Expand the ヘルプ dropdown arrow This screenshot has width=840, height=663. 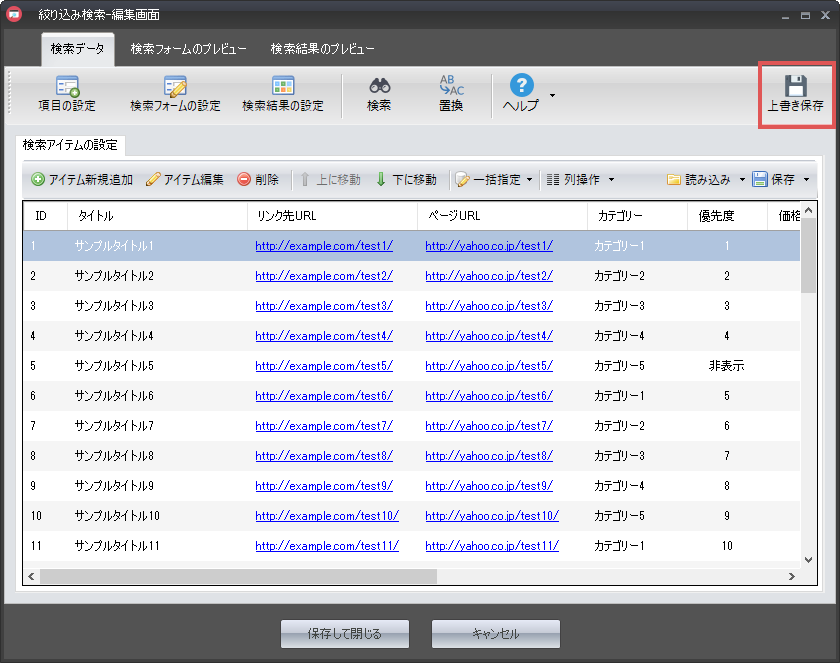pyautogui.click(x=552, y=95)
